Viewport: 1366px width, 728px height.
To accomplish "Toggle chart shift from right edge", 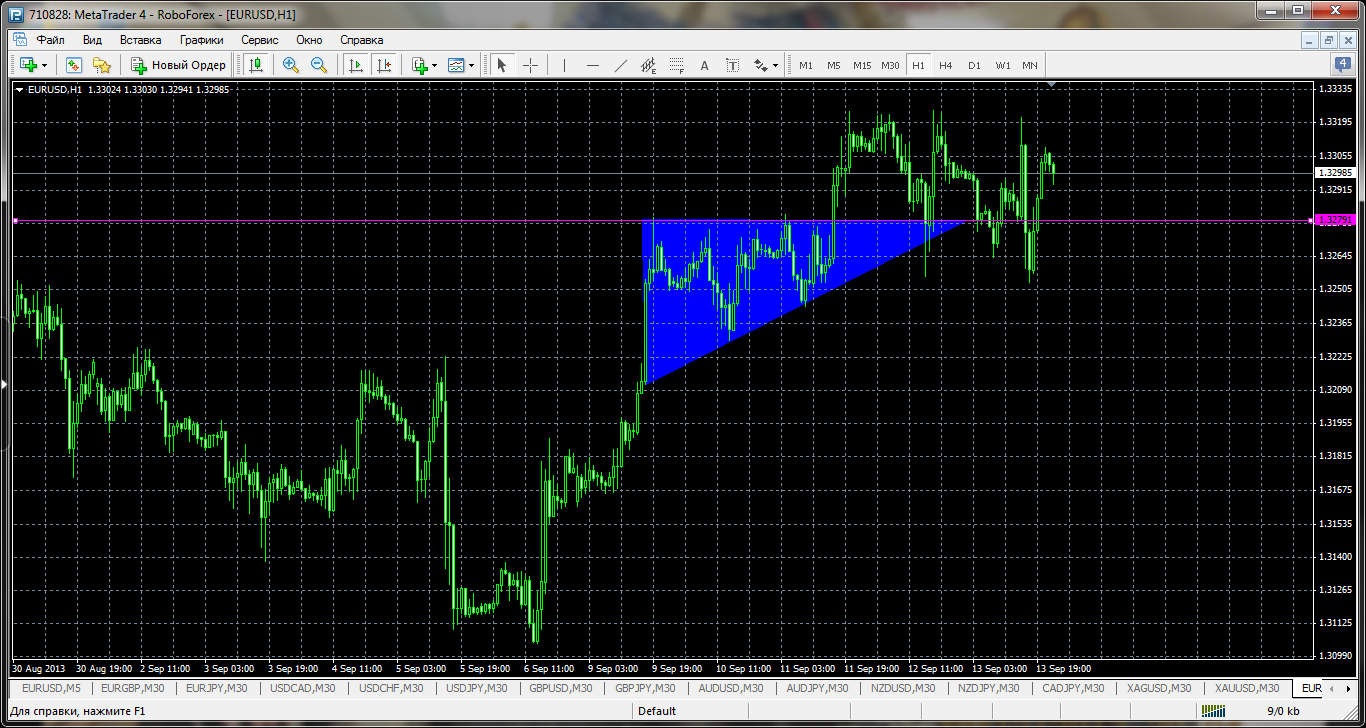I will 383,65.
